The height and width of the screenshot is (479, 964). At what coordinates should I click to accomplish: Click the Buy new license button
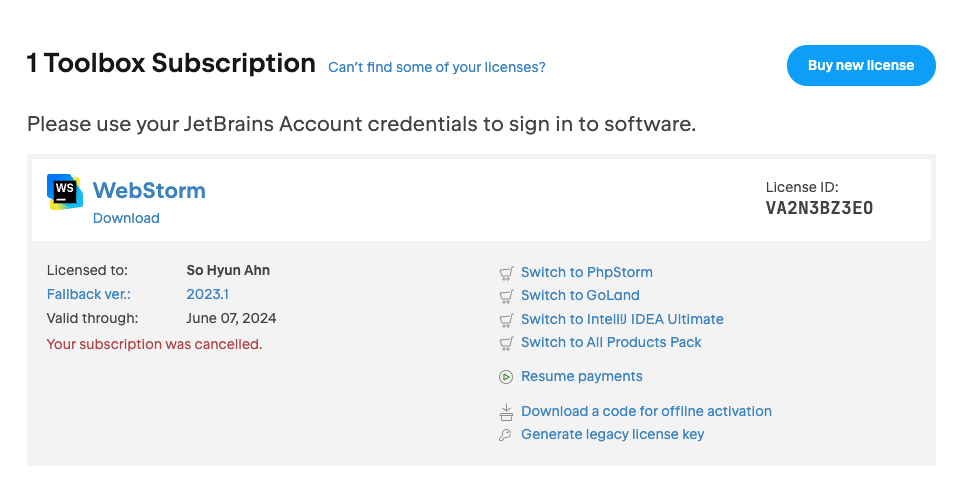(x=861, y=65)
